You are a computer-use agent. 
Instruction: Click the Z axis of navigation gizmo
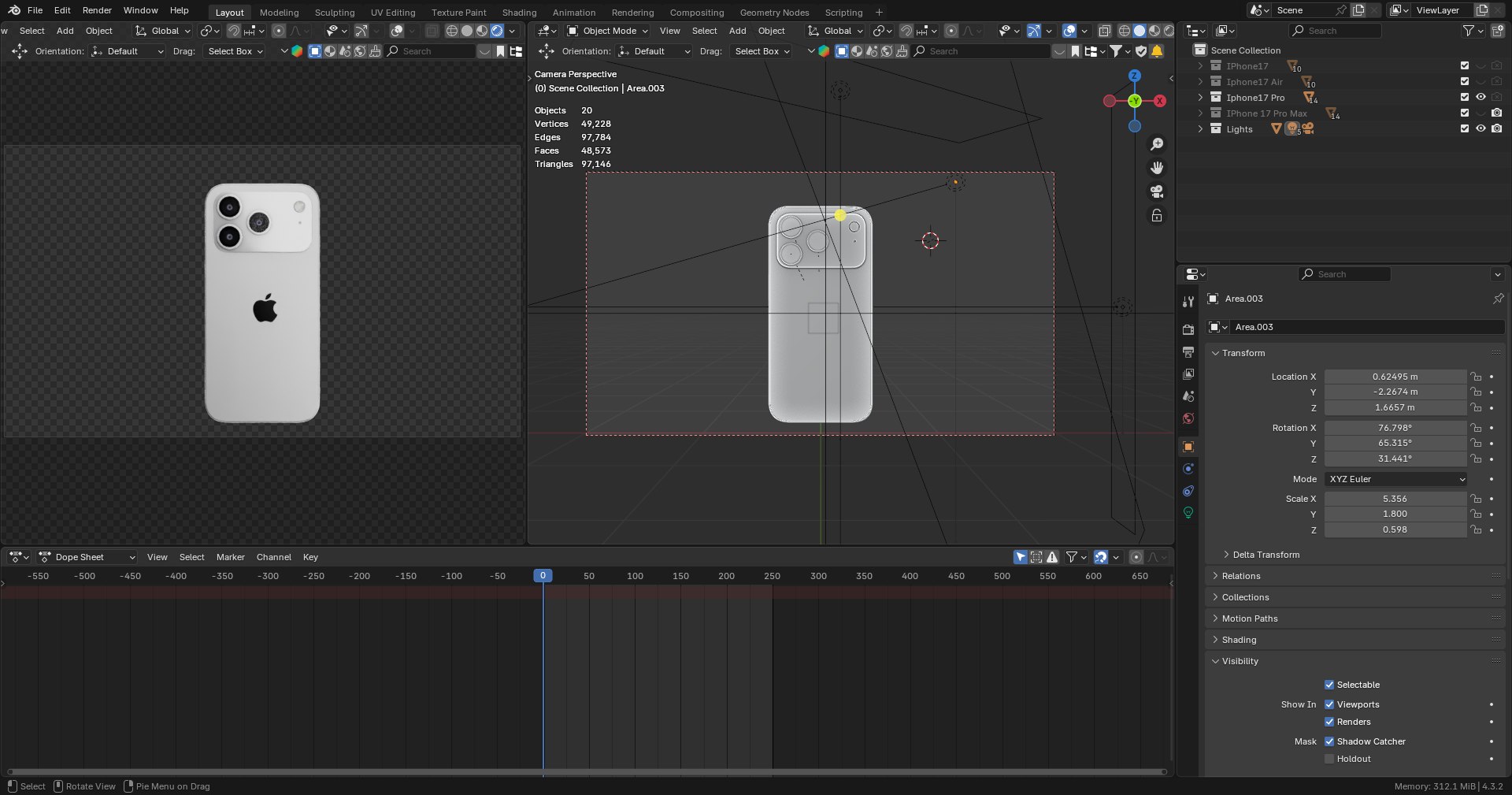(1135, 76)
